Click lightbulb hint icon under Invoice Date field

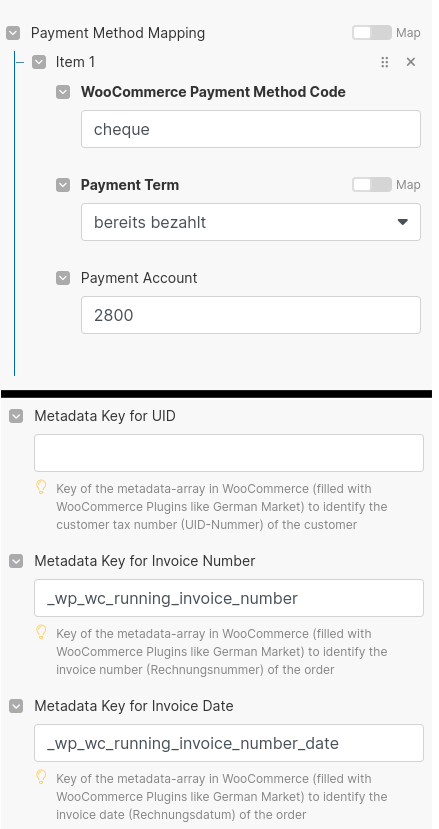[41, 777]
